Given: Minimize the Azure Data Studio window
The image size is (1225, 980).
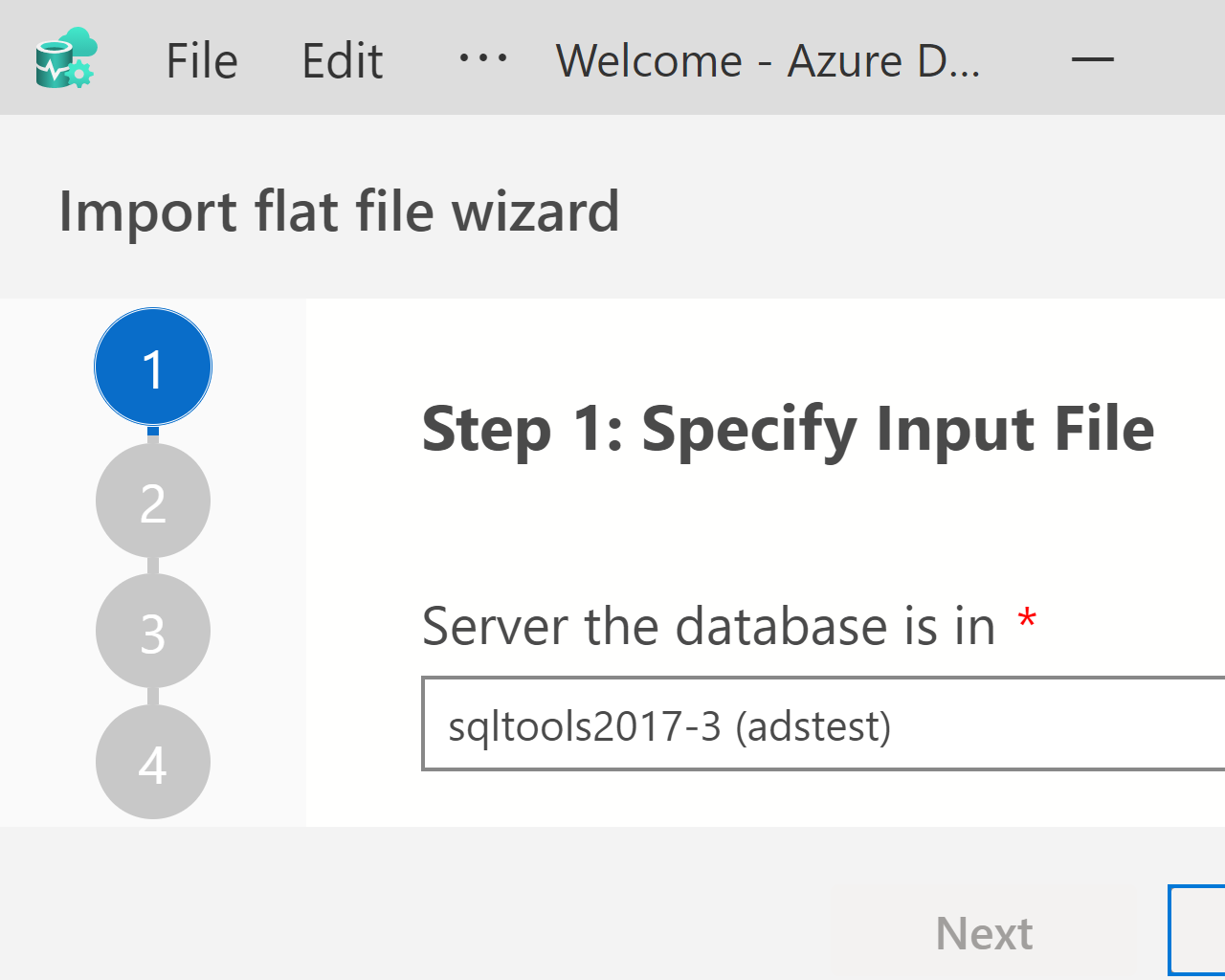Looking at the screenshot, I should (x=1093, y=59).
